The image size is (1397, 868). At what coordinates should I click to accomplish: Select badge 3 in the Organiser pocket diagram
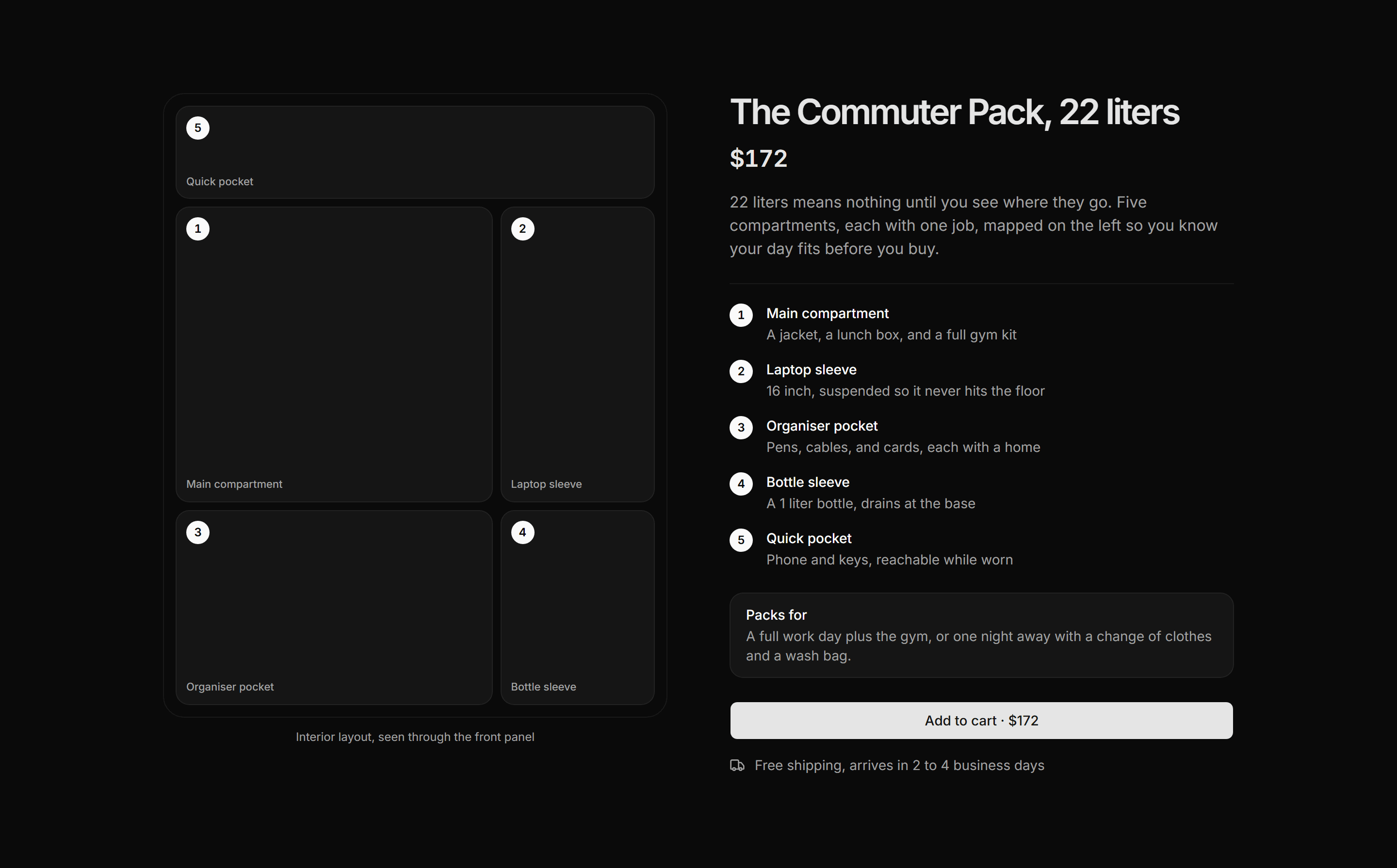click(x=197, y=532)
